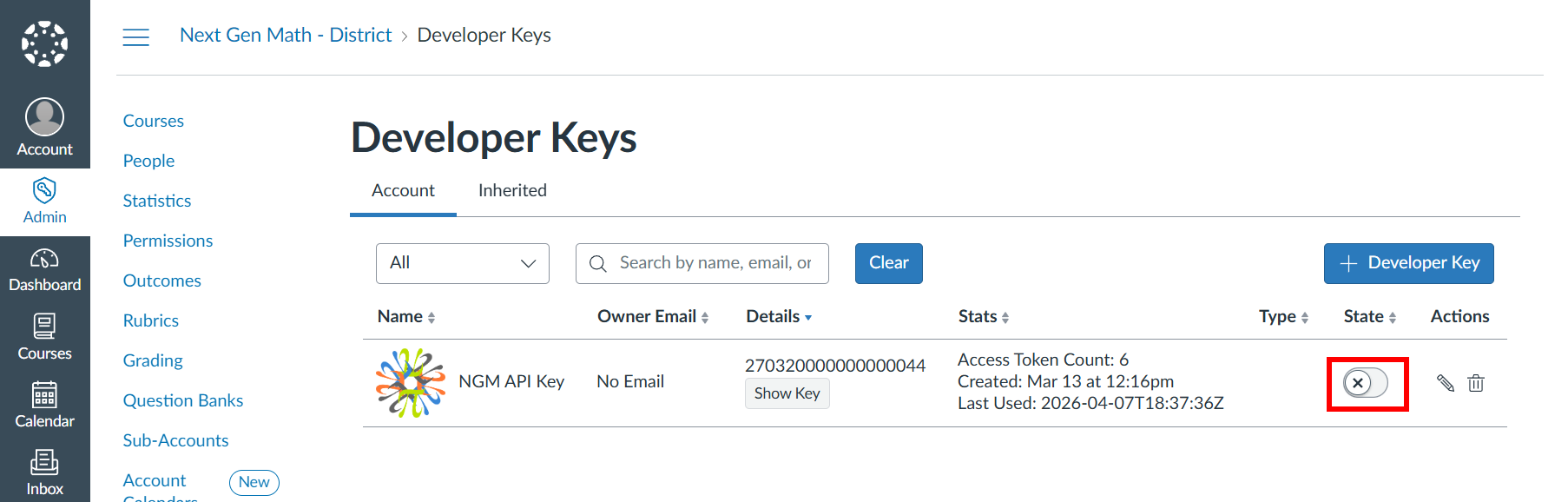Add a new Developer Key
Viewport: 1568px width, 502px height.
click(1409, 263)
